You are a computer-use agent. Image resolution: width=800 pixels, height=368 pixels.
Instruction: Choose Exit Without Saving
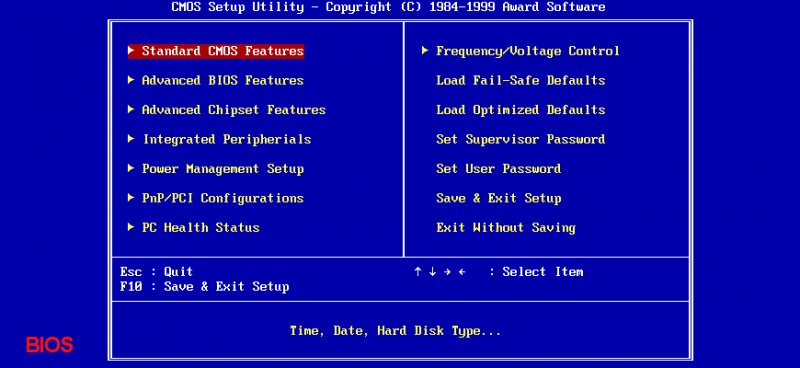[x=506, y=228]
